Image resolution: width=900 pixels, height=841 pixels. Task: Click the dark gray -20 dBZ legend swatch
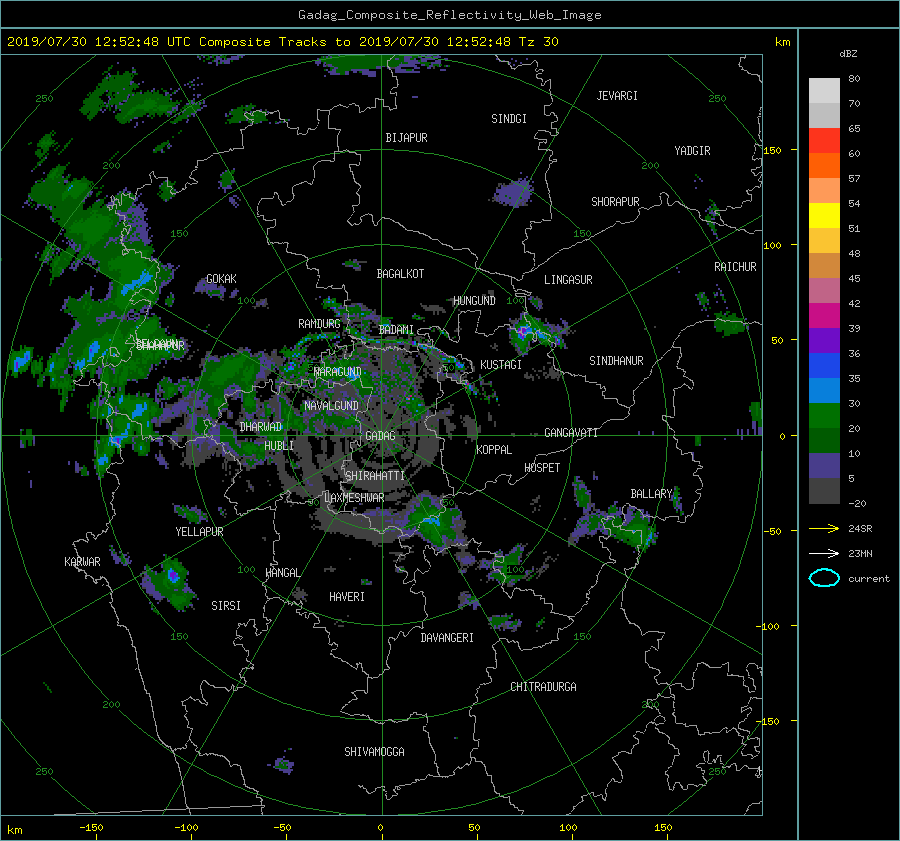pos(824,491)
